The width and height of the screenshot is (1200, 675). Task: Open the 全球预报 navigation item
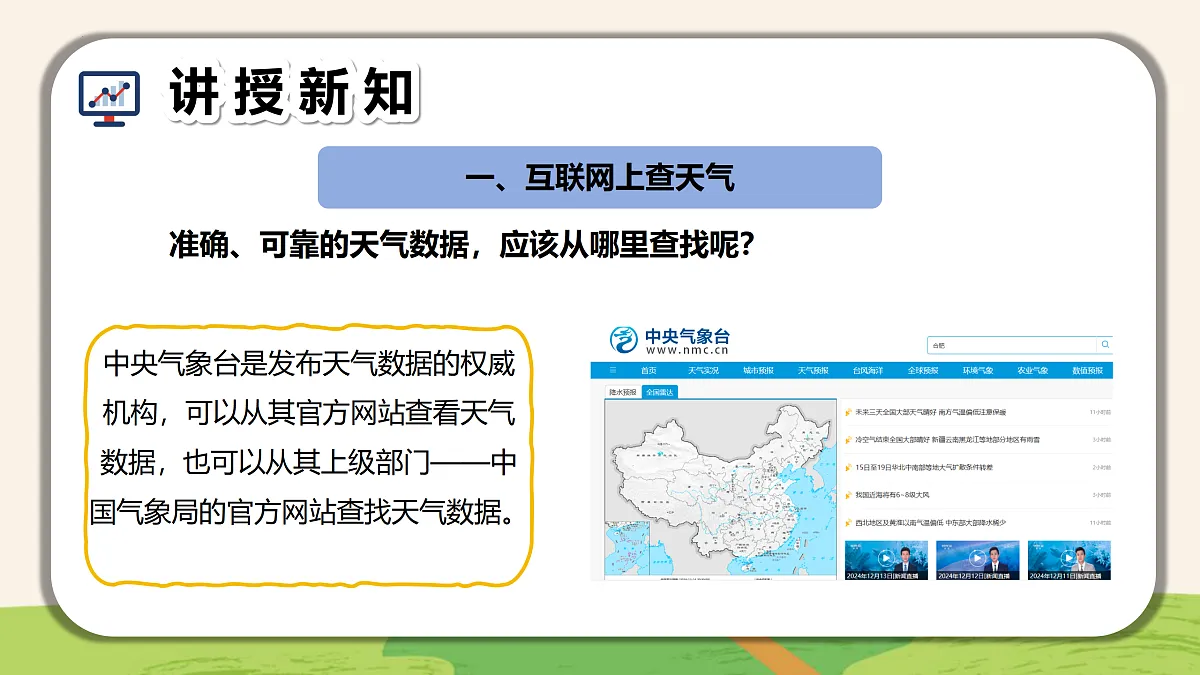922,370
